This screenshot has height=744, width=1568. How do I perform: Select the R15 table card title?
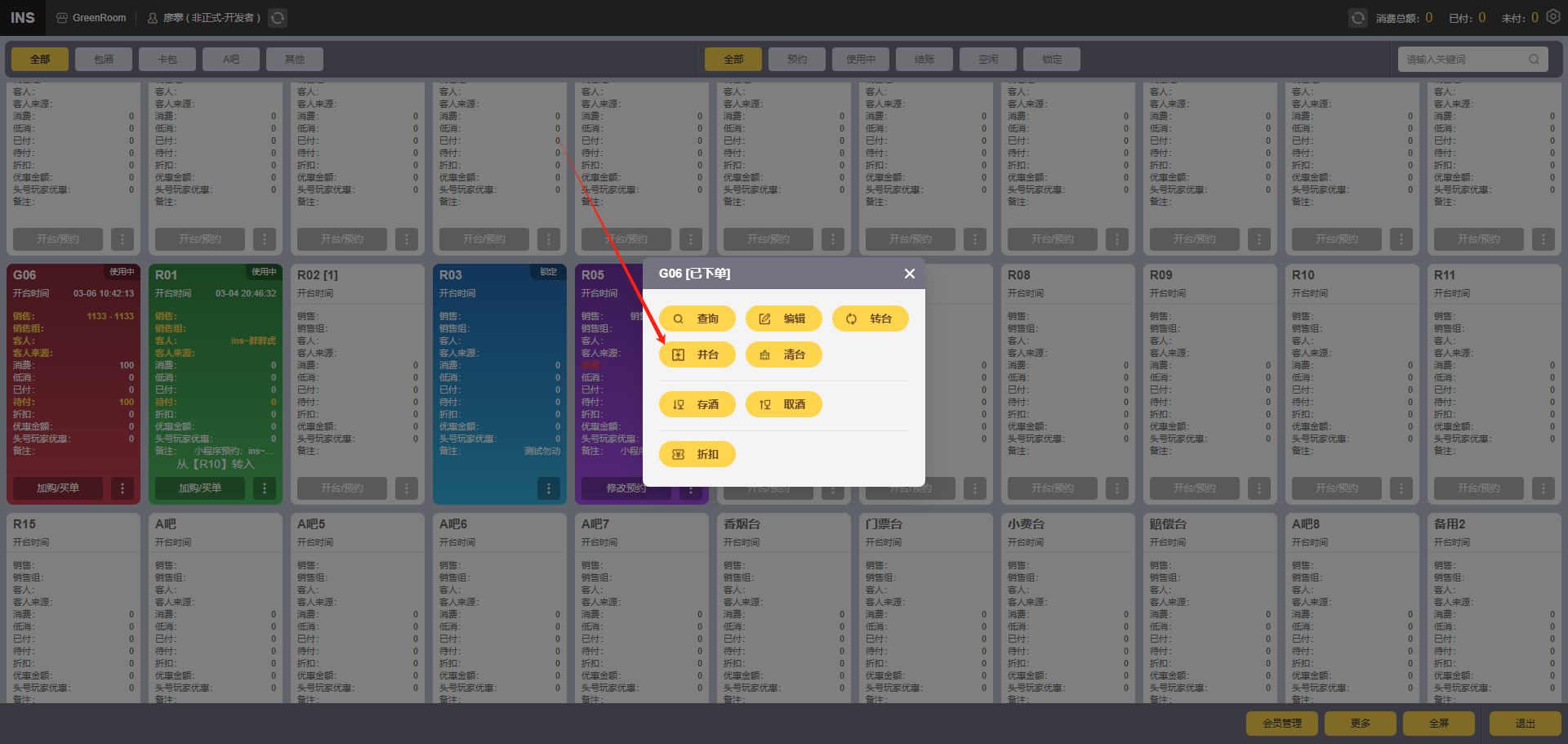point(24,524)
